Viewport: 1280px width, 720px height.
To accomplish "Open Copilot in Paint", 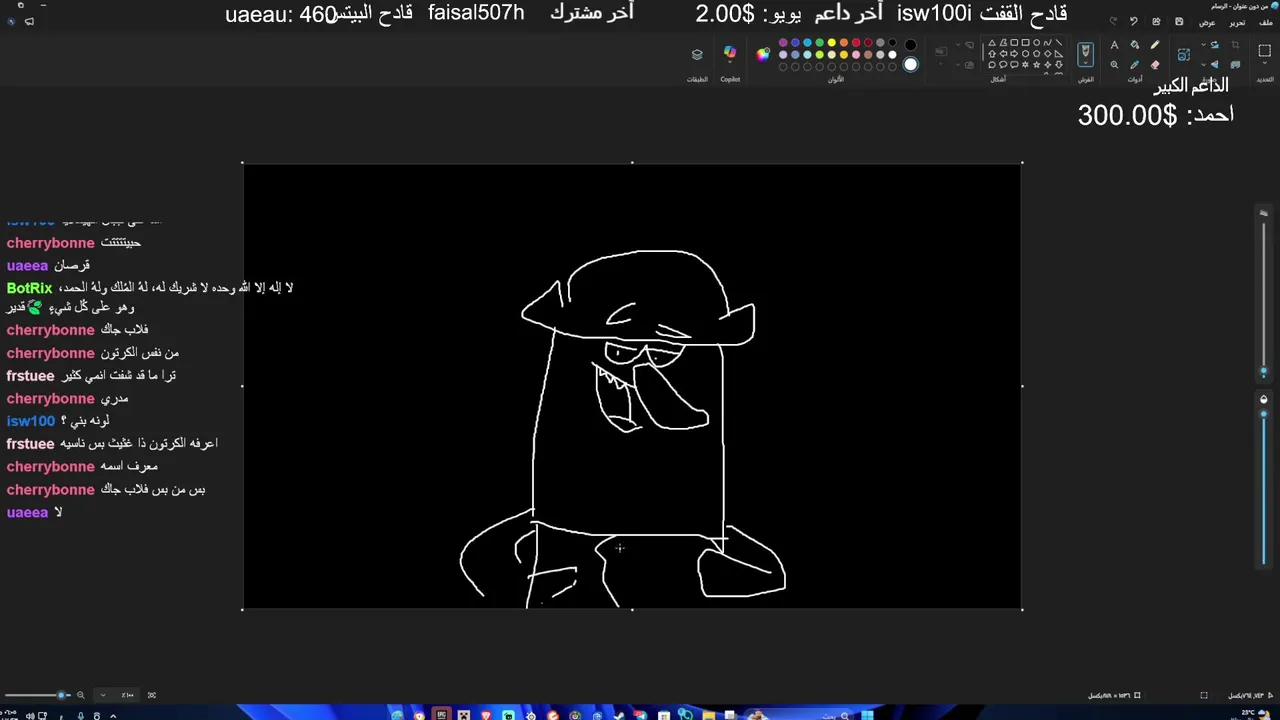I will pyautogui.click(x=730, y=52).
